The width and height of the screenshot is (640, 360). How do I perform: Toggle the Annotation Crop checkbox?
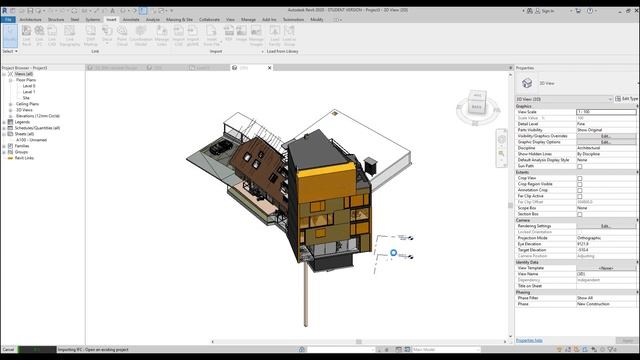coord(580,190)
